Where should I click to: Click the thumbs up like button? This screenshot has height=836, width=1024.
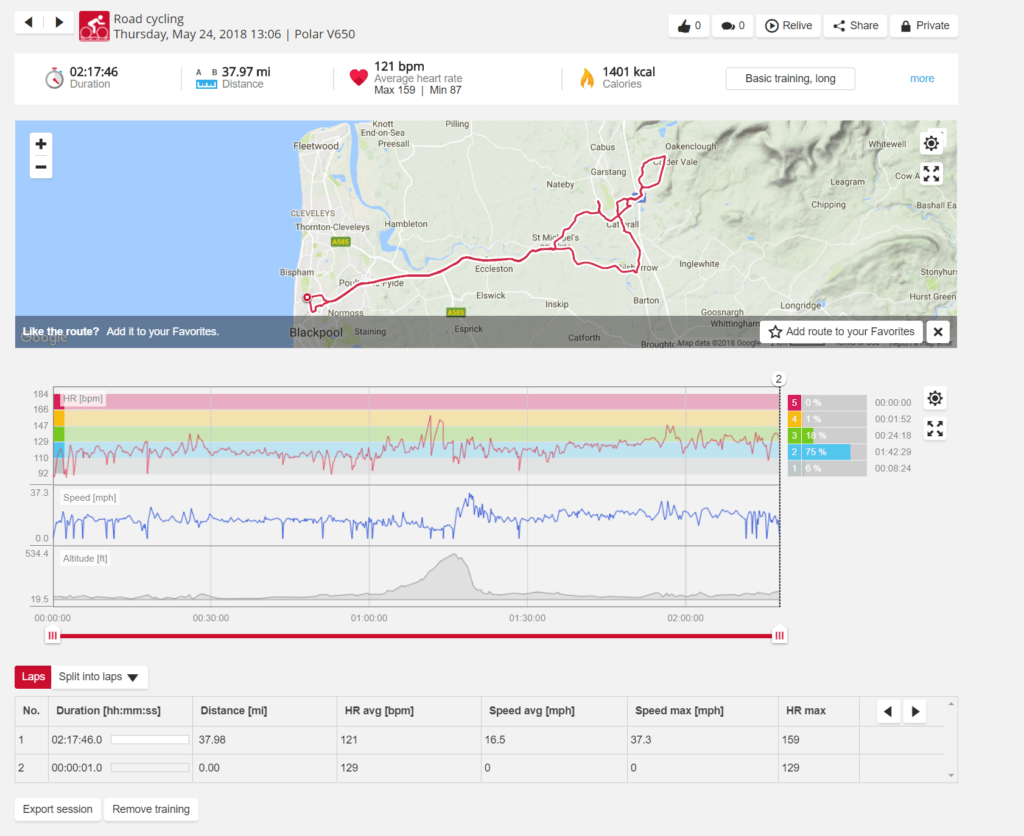[x=689, y=26]
